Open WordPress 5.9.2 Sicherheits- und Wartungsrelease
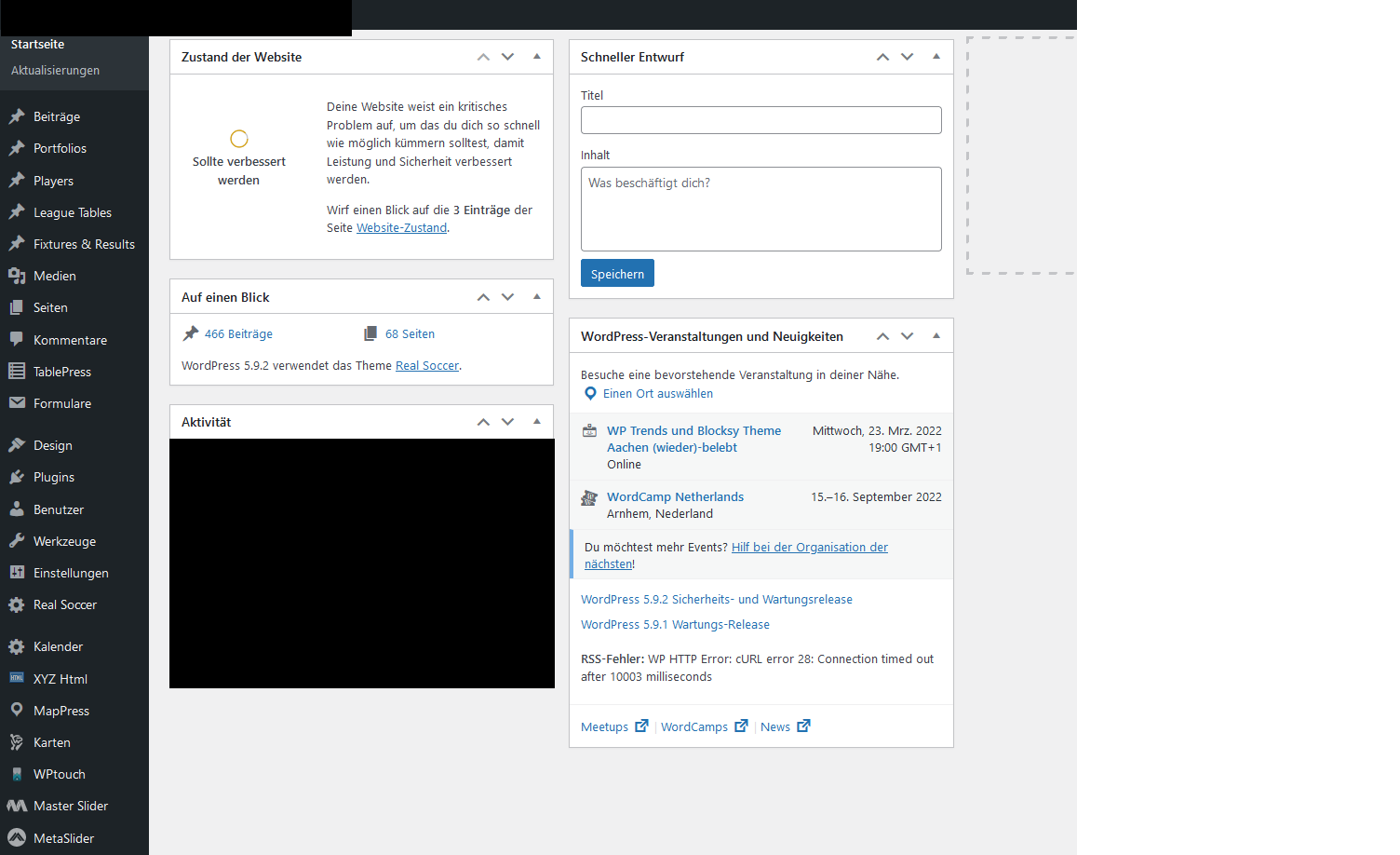Screen dimensions: 1400x855 tap(717, 600)
